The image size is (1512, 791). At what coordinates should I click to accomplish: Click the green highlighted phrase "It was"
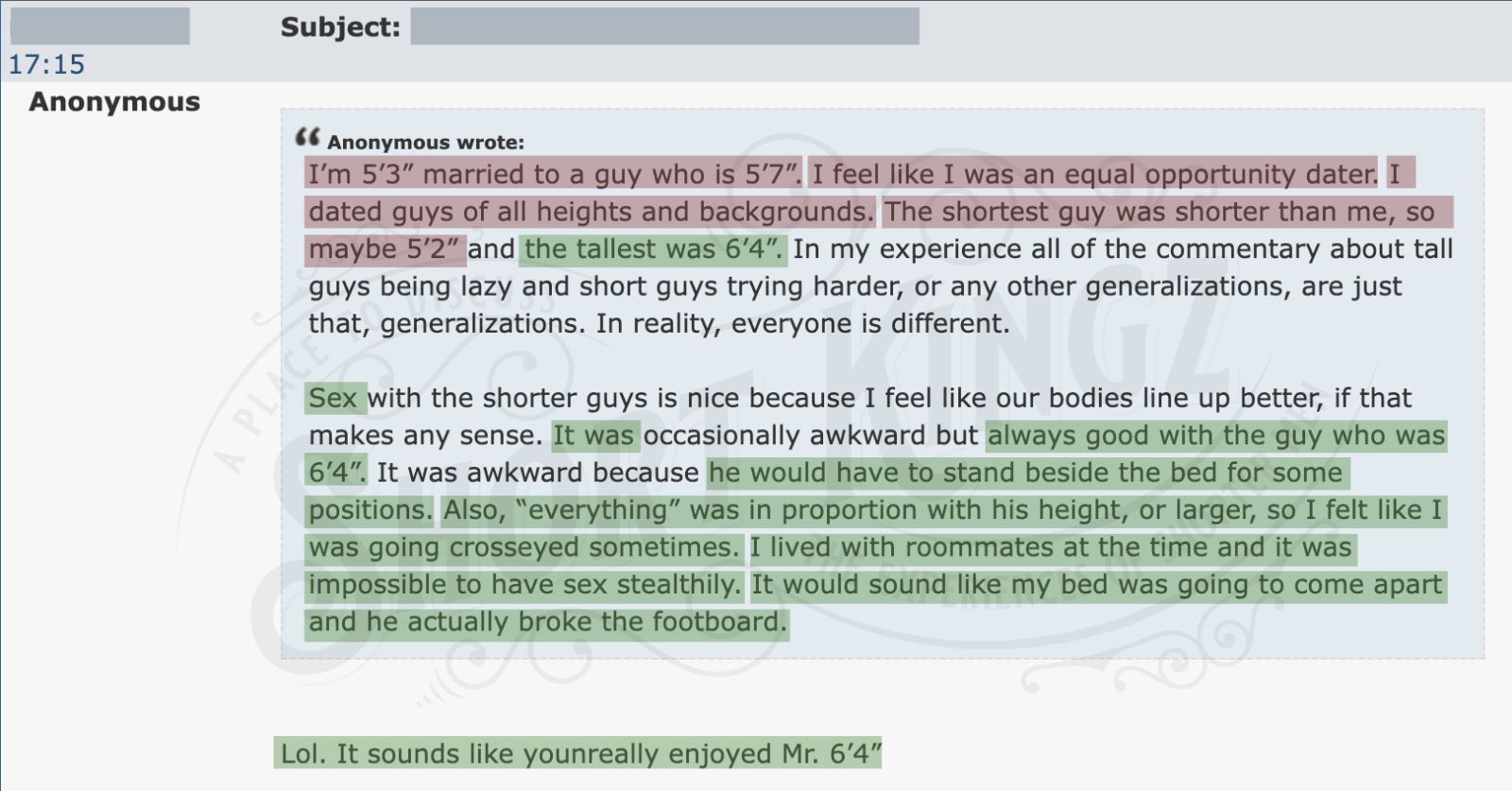pos(595,436)
